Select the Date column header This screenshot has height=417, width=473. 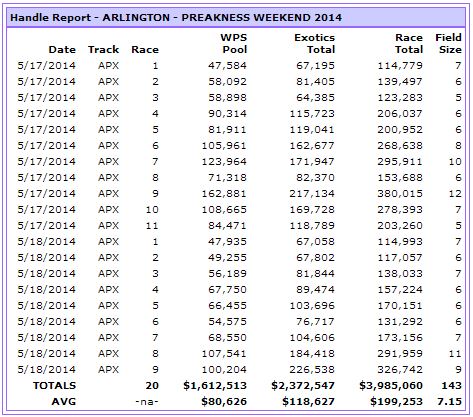point(62,50)
